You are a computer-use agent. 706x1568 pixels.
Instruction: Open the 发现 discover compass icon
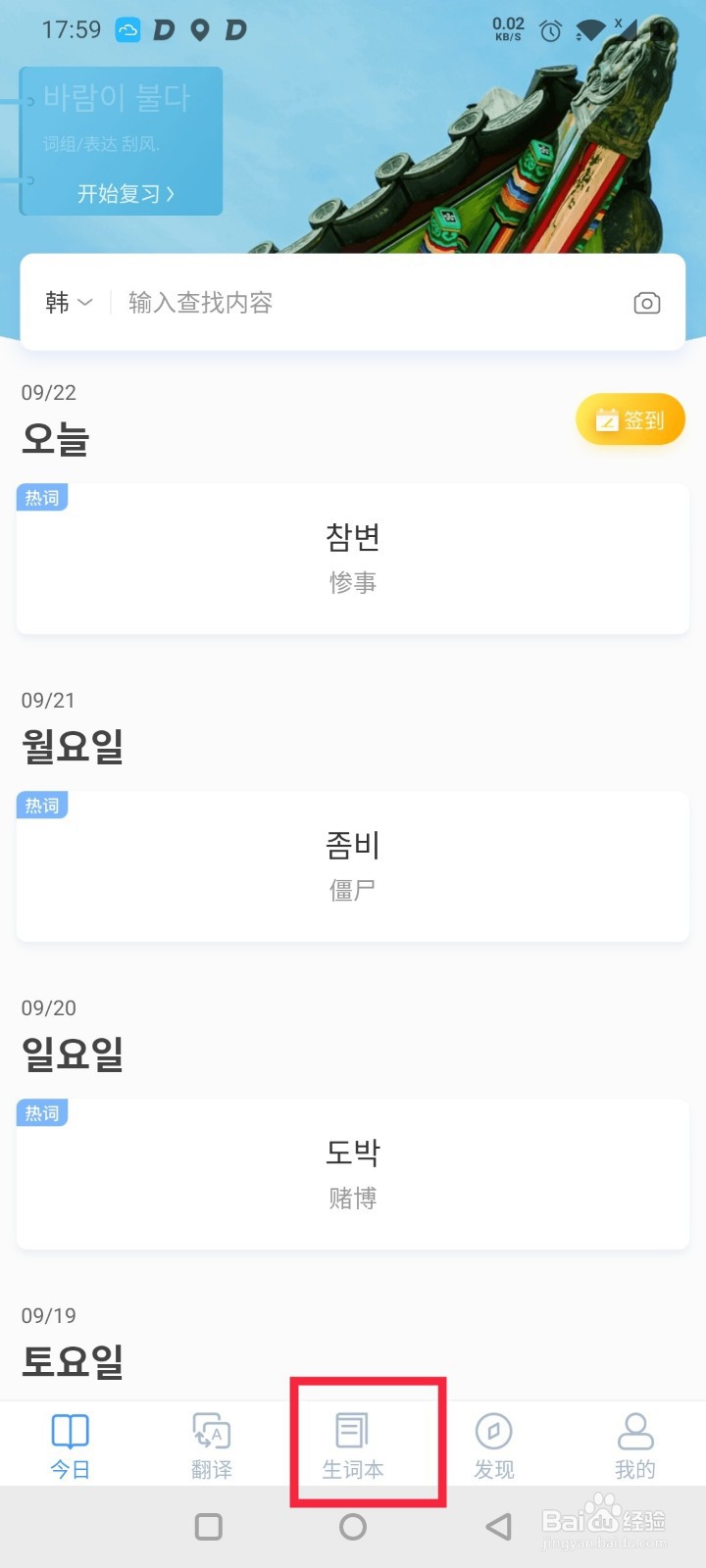click(493, 1445)
